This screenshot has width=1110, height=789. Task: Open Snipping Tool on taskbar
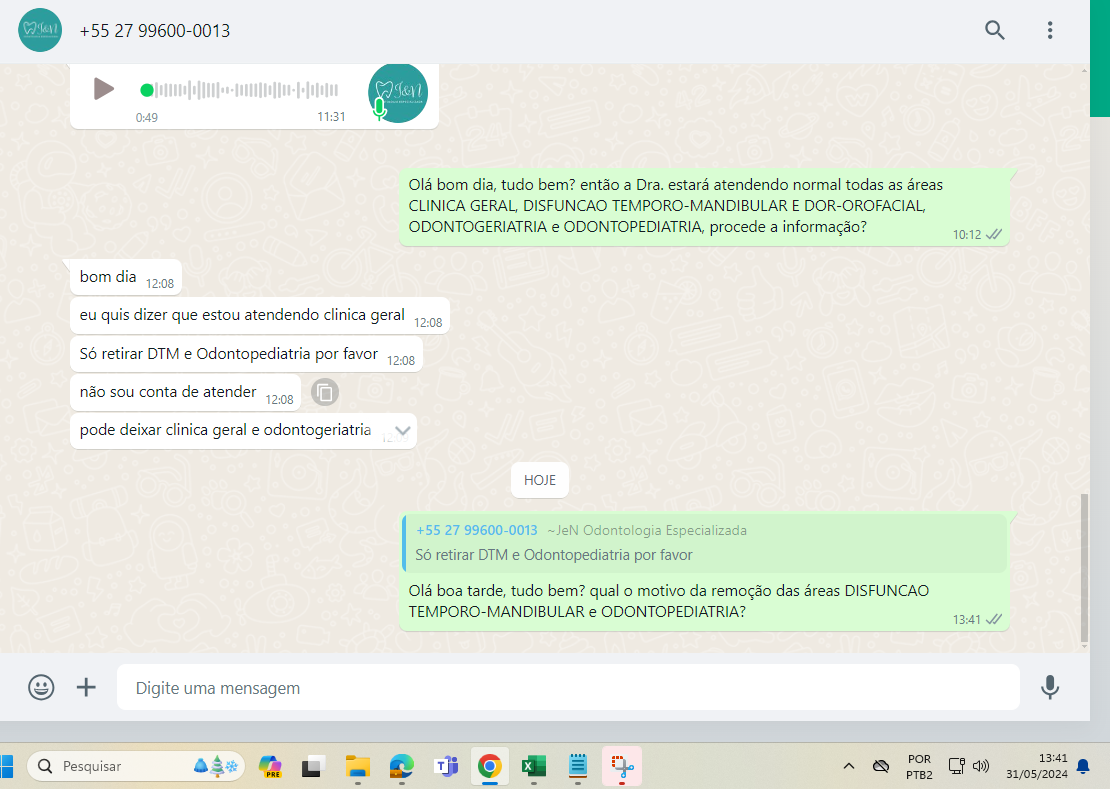tap(622, 766)
